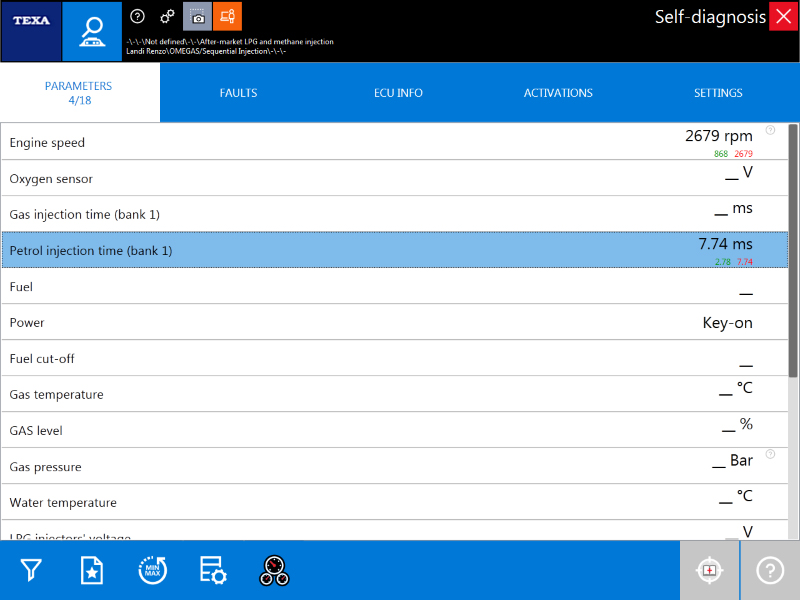The height and width of the screenshot is (600, 800).
Task: Reset the MIN/MAX values icon
Action: point(153,570)
